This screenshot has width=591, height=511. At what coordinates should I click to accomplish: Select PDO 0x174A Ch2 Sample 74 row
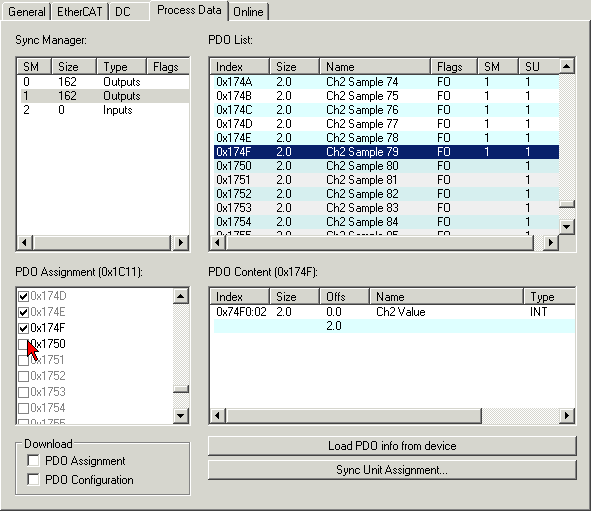386,82
